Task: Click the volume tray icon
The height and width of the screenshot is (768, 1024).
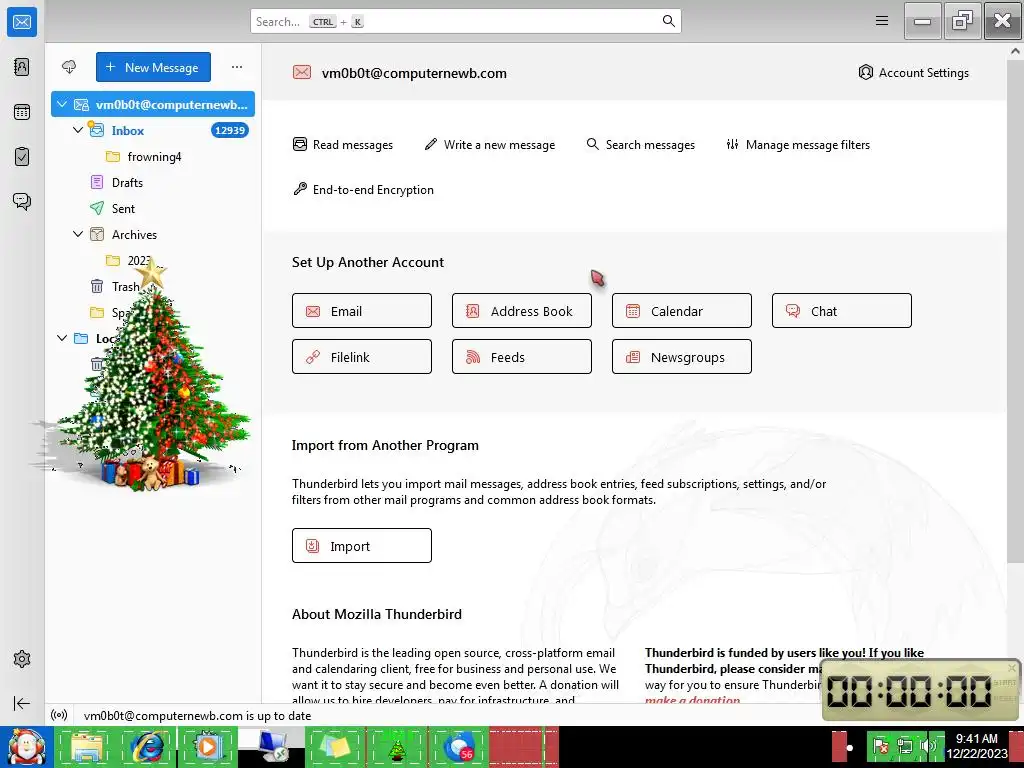Action: (x=927, y=746)
